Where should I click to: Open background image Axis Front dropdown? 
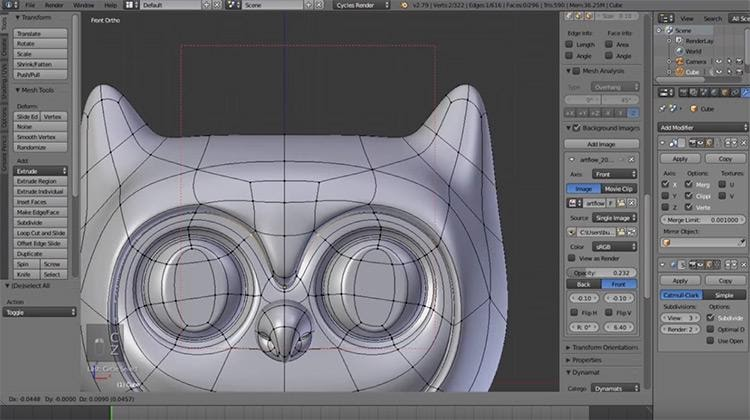click(x=615, y=174)
